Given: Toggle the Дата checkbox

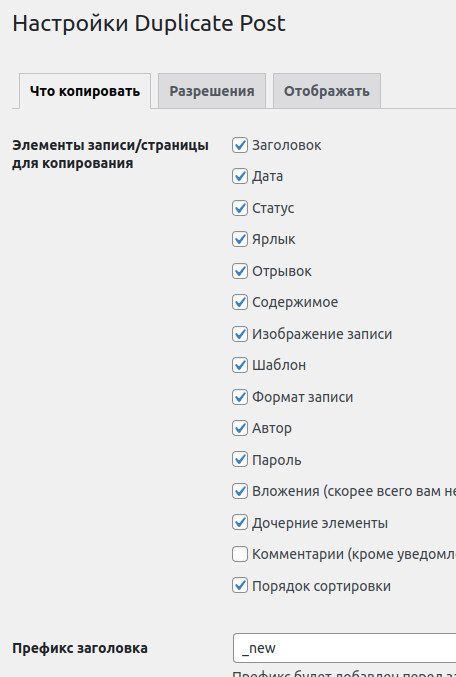Looking at the screenshot, I should click(x=240, y=176).
